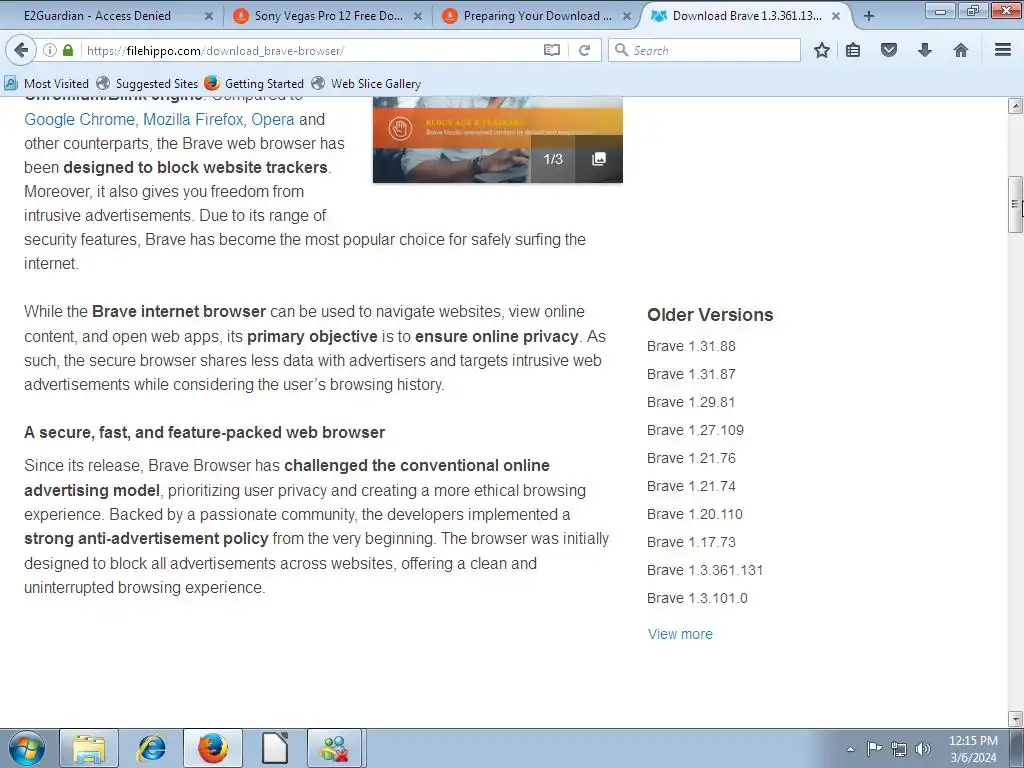Screen dimensions: 1024x768
Task: Open Action Center flag tray icon
Action: [874, 749]
